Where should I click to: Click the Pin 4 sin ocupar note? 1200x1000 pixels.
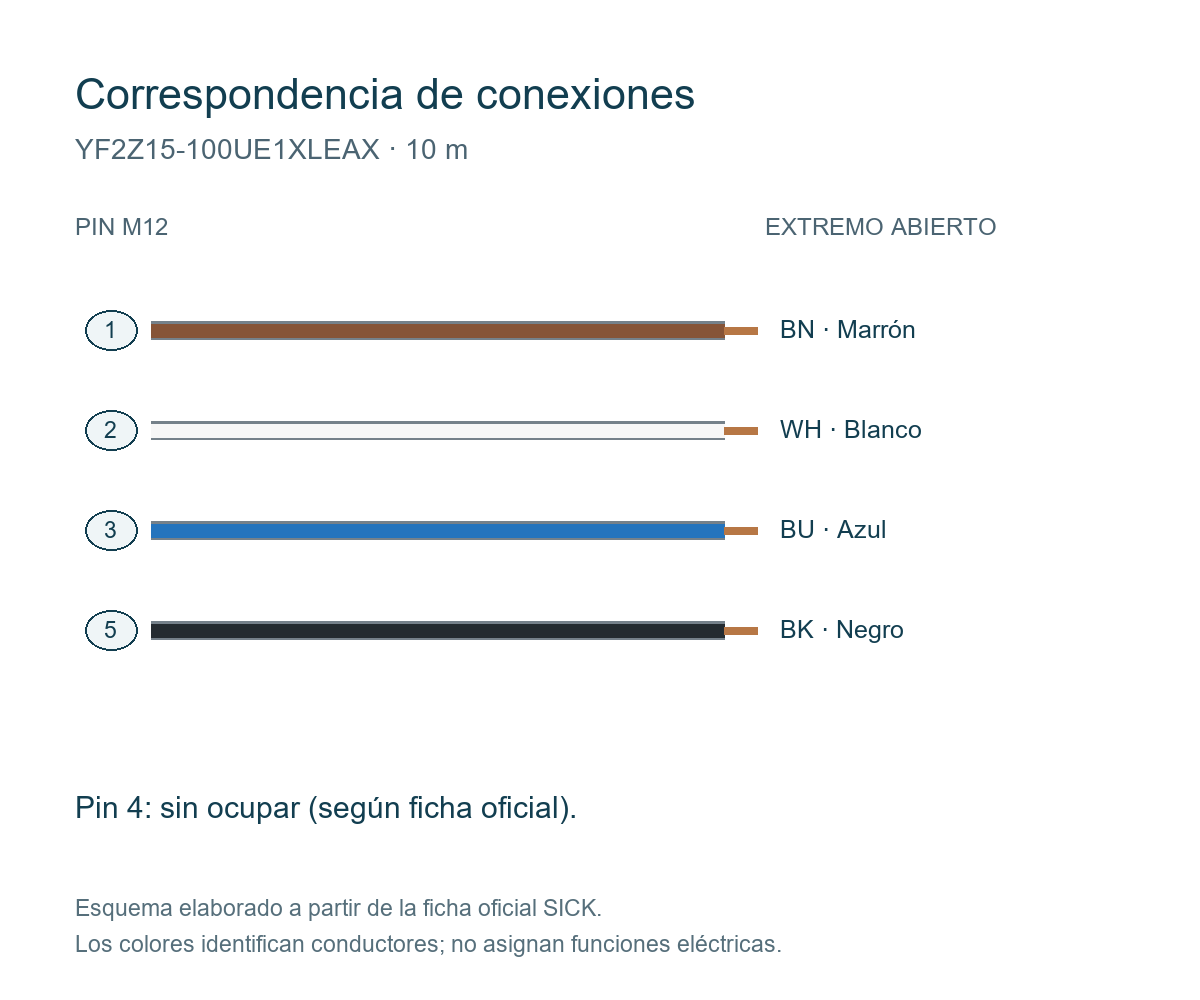pyautogui.click(x=326, y=808)
